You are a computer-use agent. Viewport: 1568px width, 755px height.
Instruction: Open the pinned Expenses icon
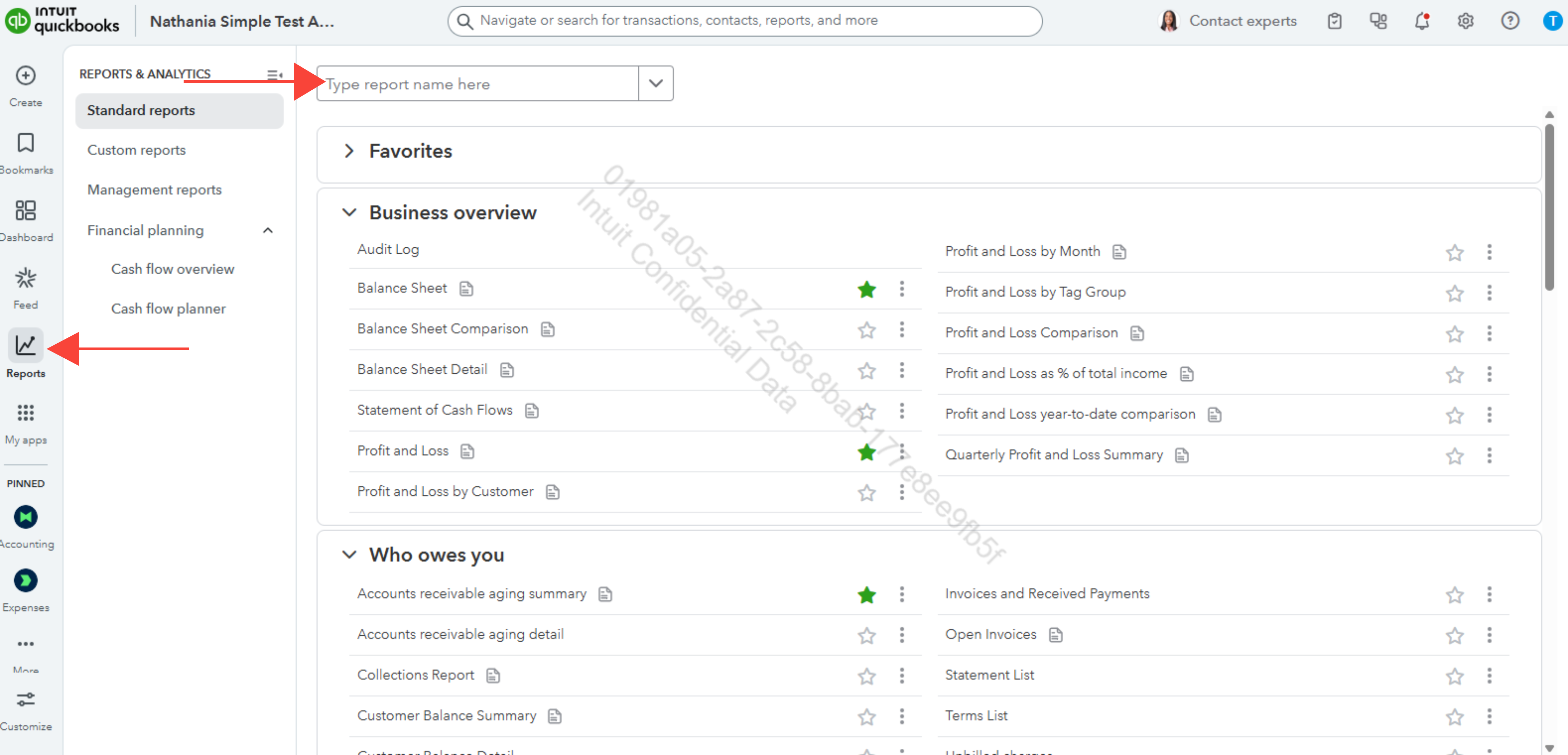pos(25,581)
